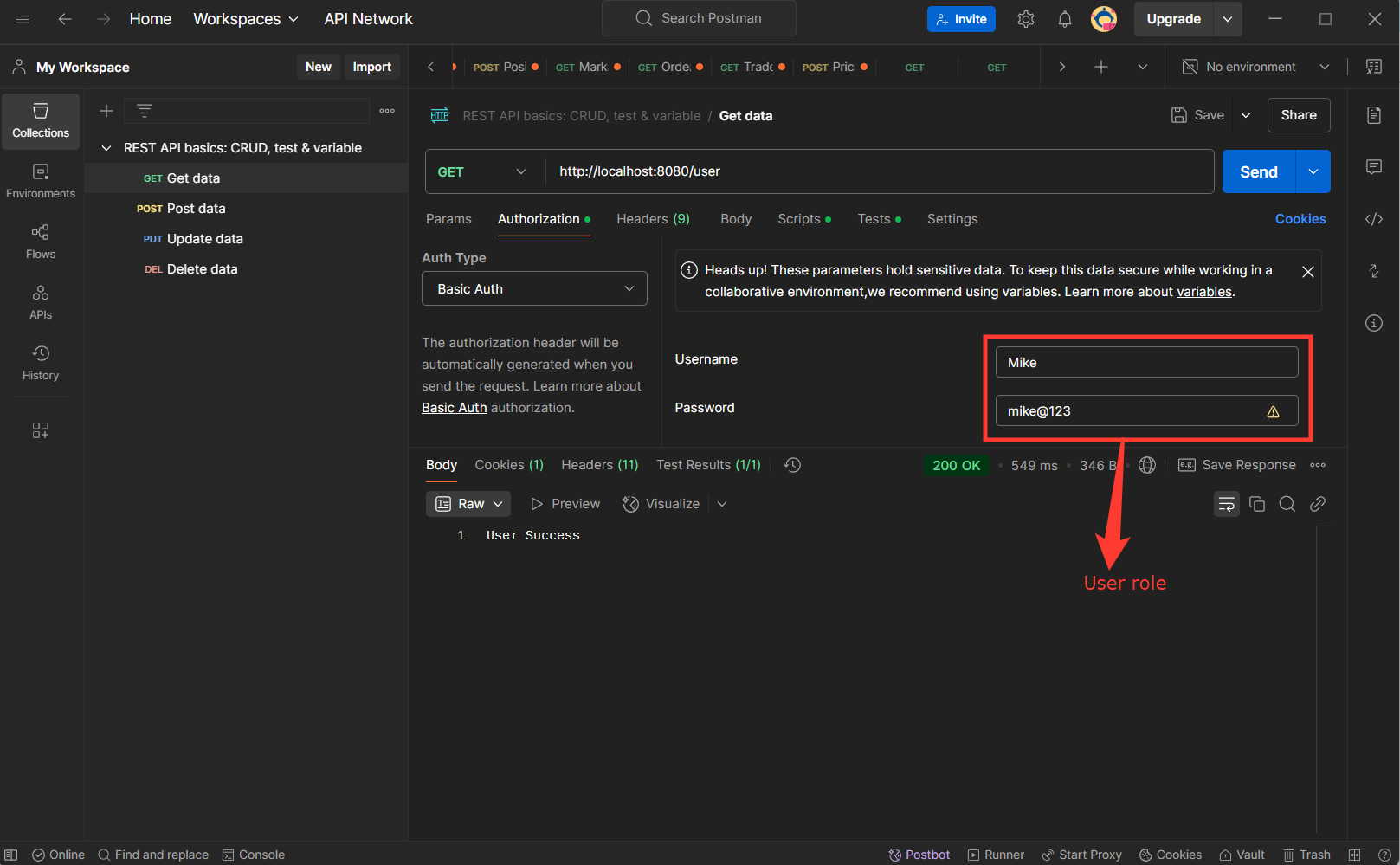Open the comments panel icon
The image size is (1400, 865).
[x=1374, y=167]
